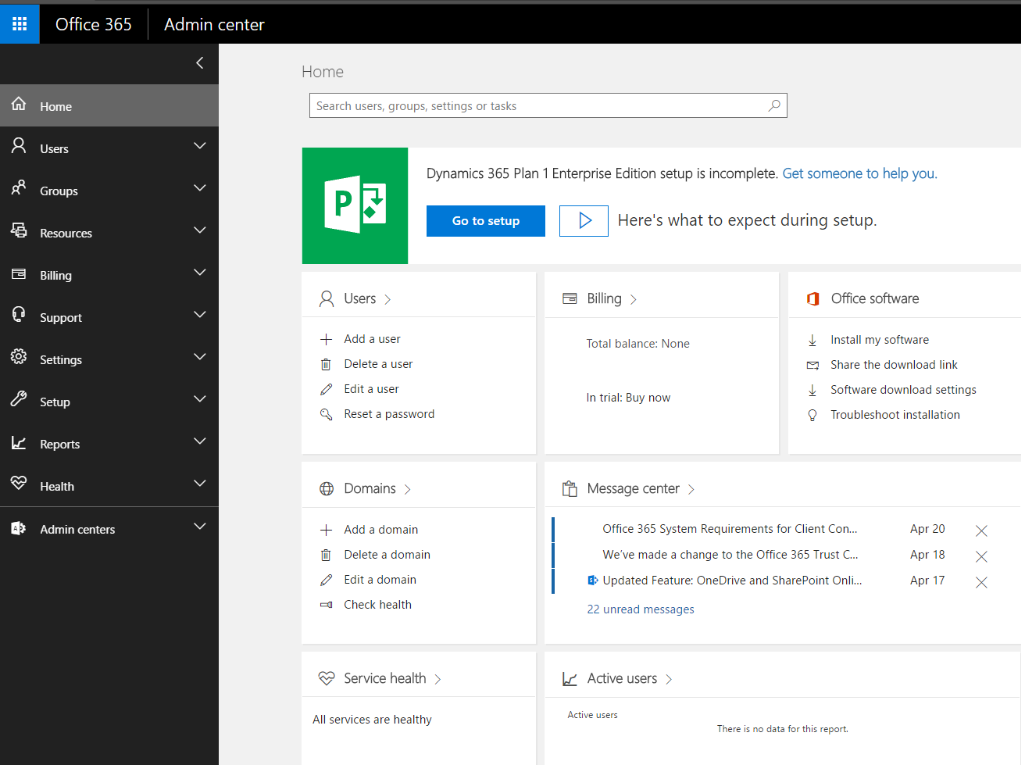Select Home in the left navigation
This screenshot has height=765, width=1021.
[x=56, y=107]
